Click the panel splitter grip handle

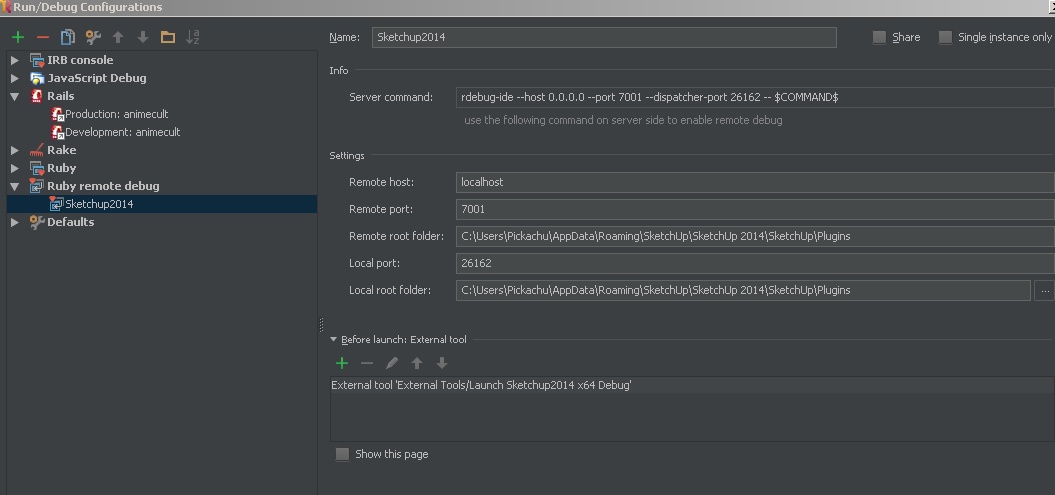coord(322,326)
